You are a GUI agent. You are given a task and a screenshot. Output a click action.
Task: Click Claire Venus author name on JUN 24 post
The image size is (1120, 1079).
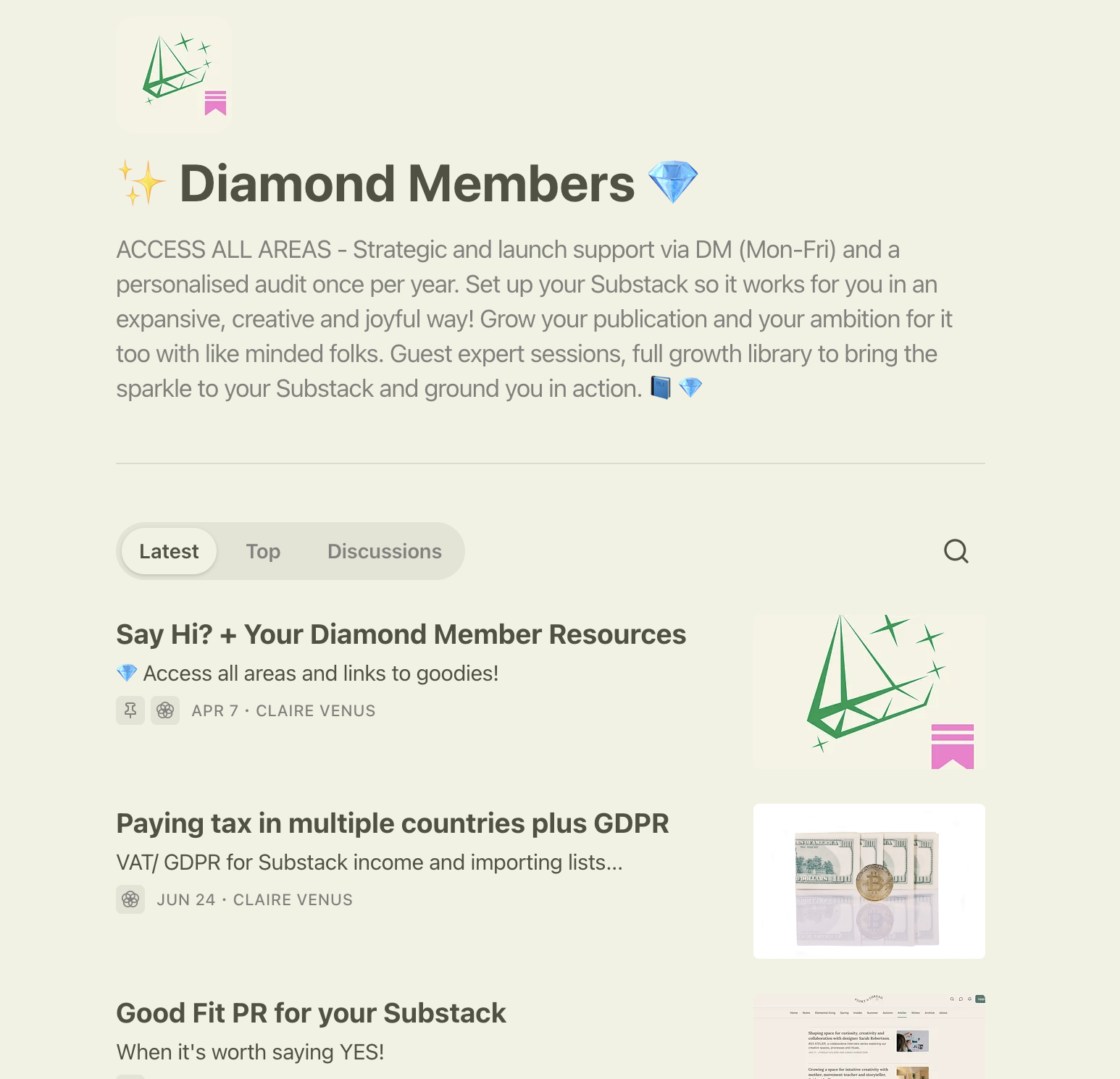pyautogui.click(x=293, y=900)
